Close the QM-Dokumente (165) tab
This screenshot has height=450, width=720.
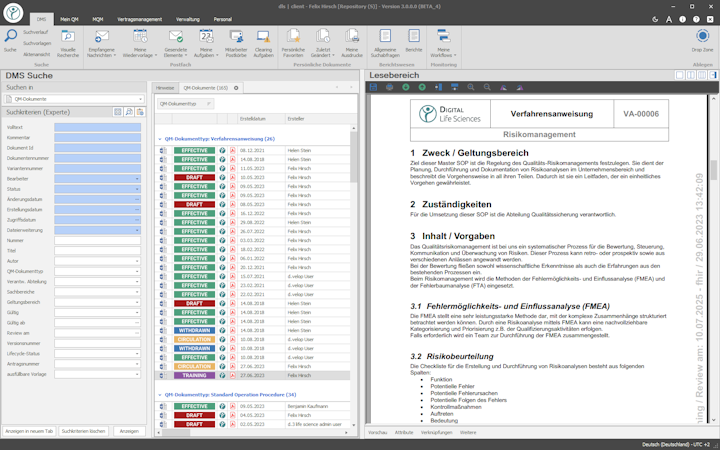(x=236, y=88)
